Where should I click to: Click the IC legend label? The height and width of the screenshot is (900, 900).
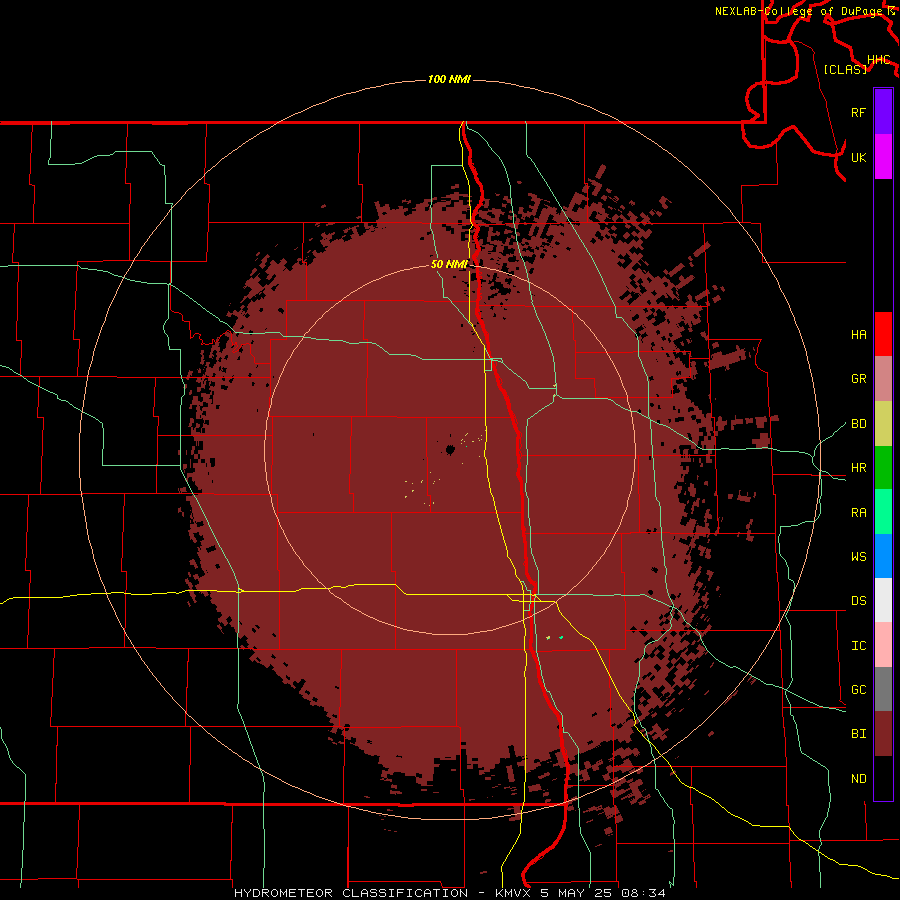pos(859,645)
